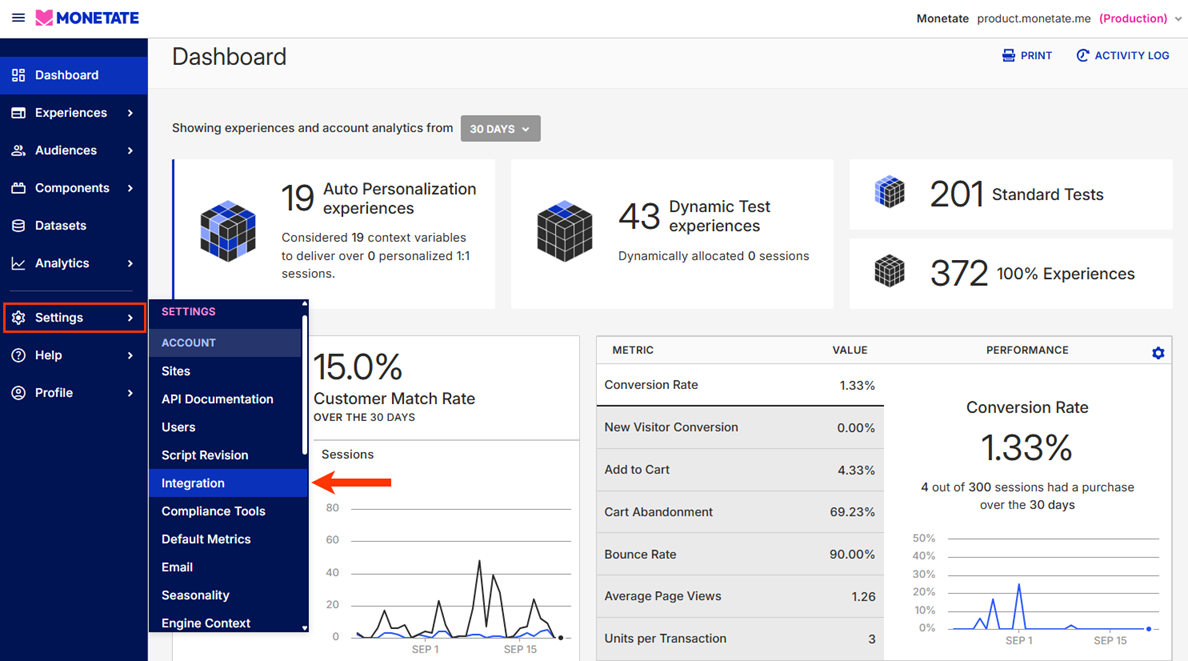Select the Units per Transaction row
This screenshot has height=661, width=1188.
tap(740, 638)
